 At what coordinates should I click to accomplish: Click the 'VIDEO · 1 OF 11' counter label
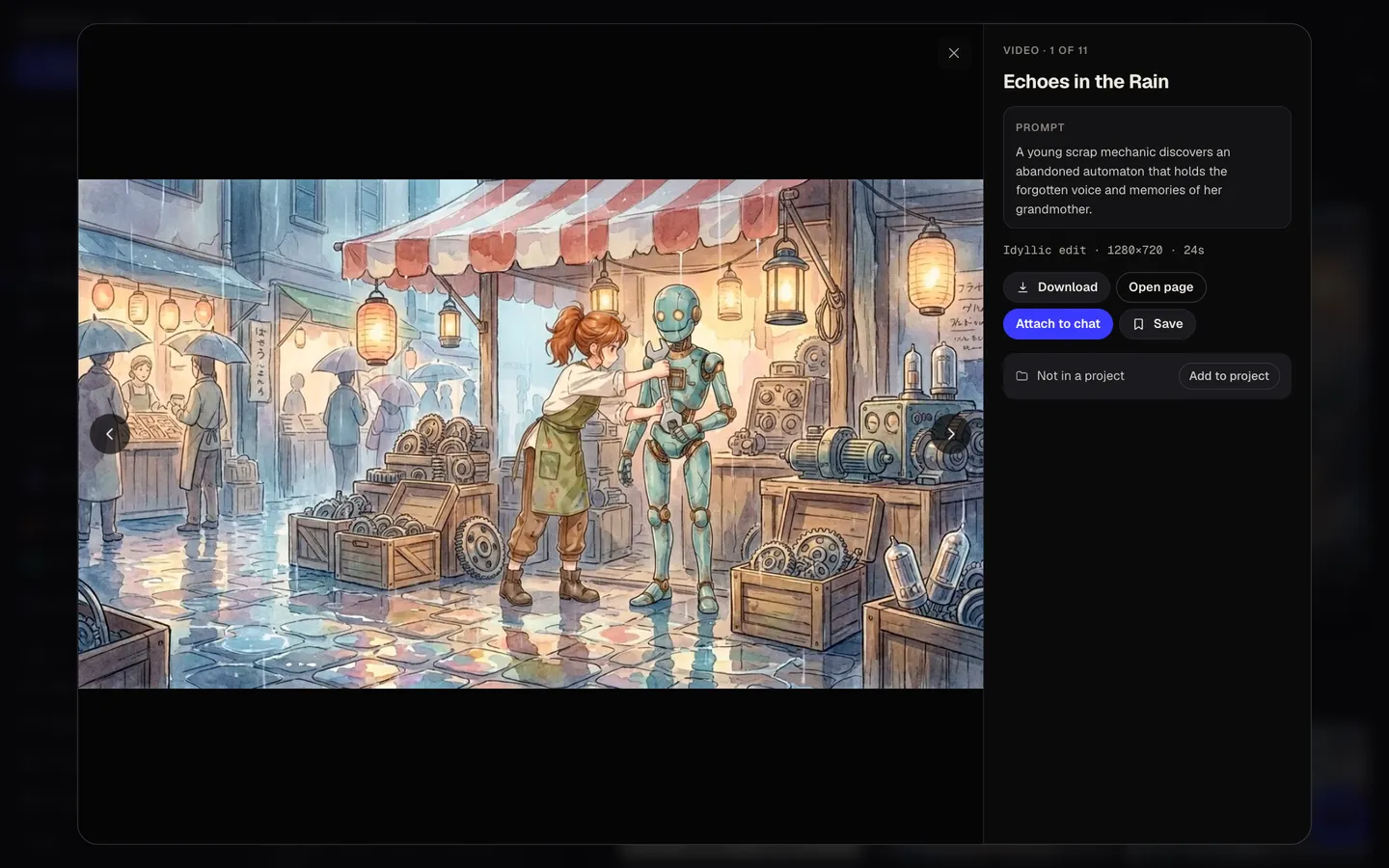coord(1046,50)
